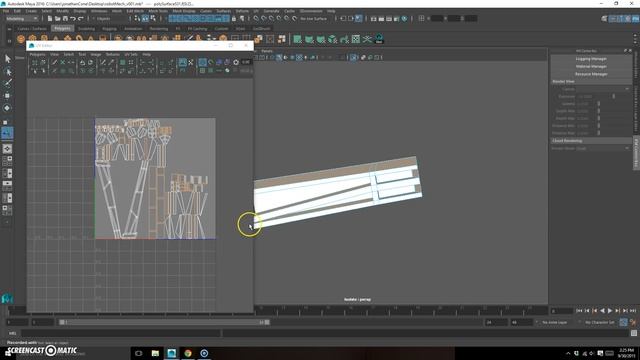Toggle Snap to Curves on status line

[x=264, y=18]
